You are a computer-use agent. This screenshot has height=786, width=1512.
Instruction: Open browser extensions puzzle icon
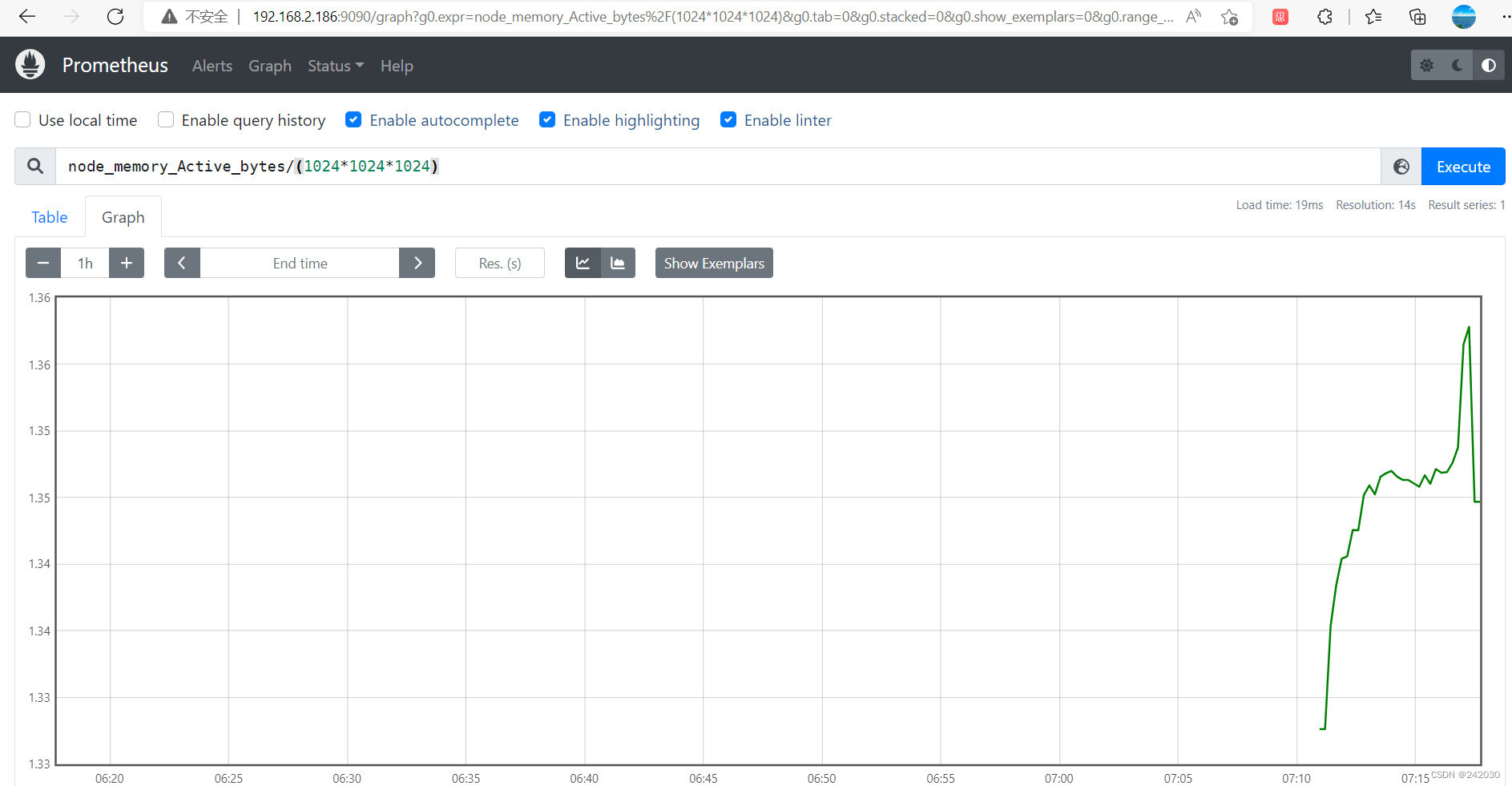1325,17
